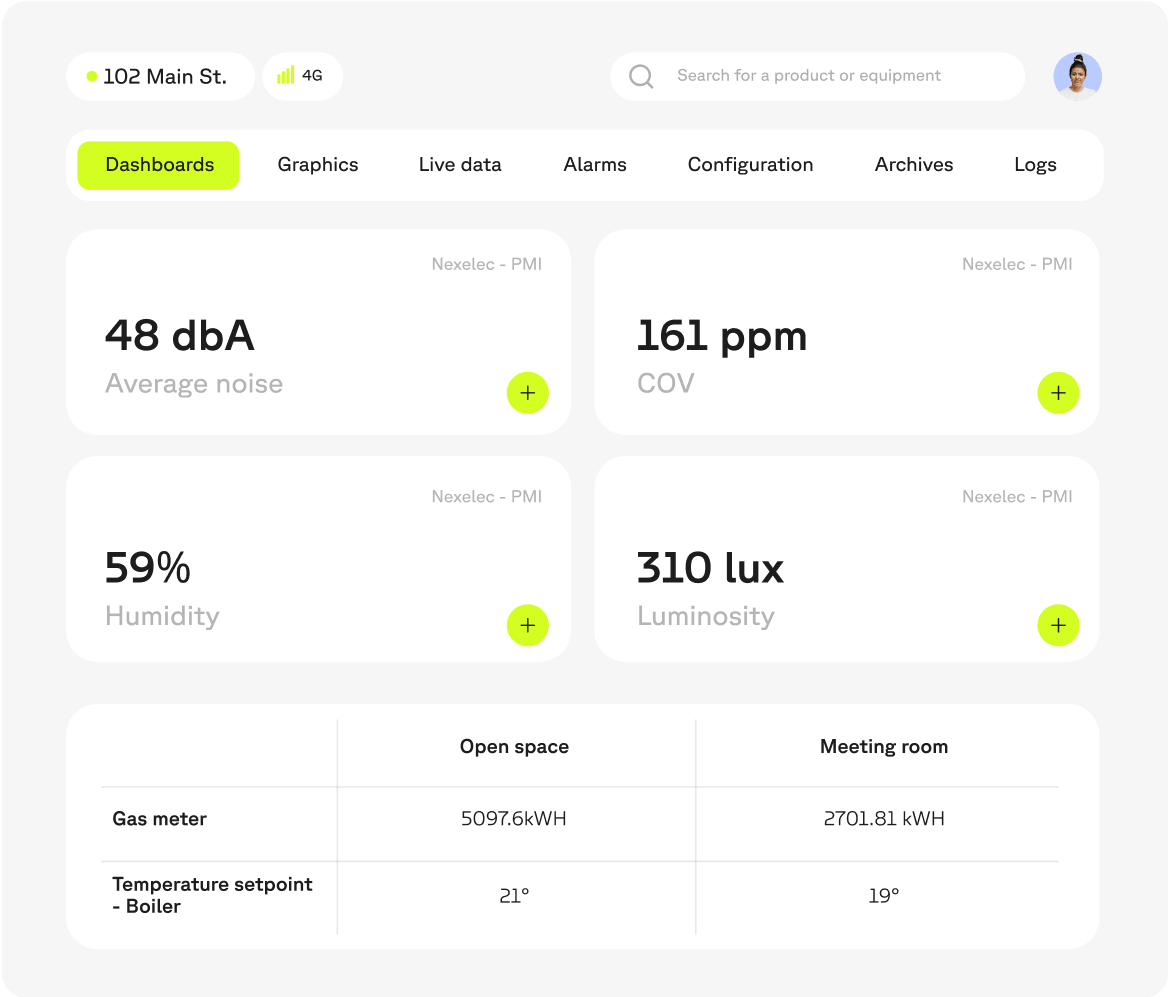Open the user profile avatar
Image resolution: width=1168 pixels, height=997 pixels.
[1077, 76]
